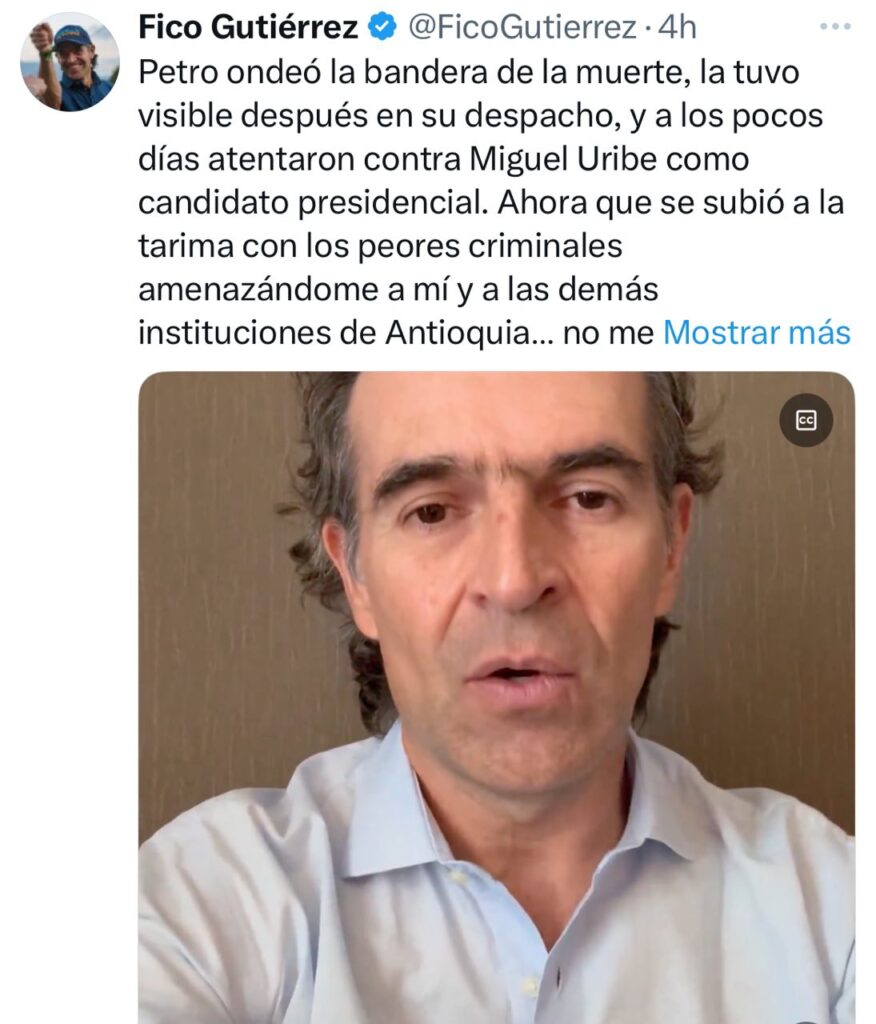Click the brown wall background in video
The height and width of the screenshot is (1024, 876).
tap(216, 588)
